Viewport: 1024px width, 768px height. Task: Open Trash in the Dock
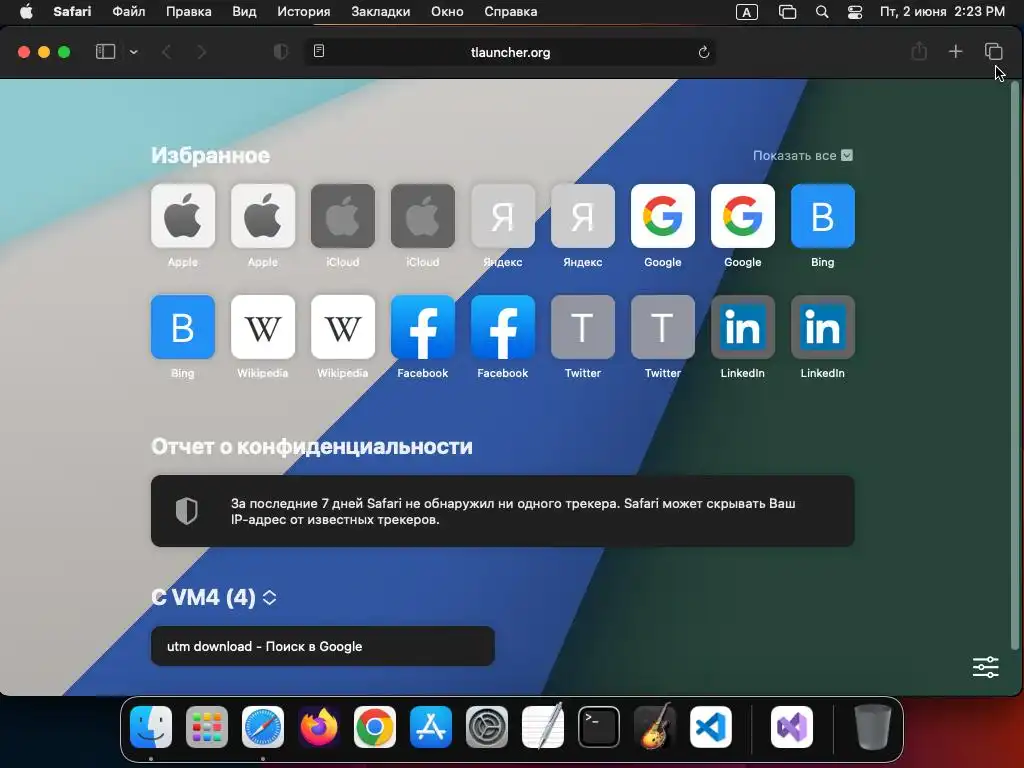(x=872, y=727)
